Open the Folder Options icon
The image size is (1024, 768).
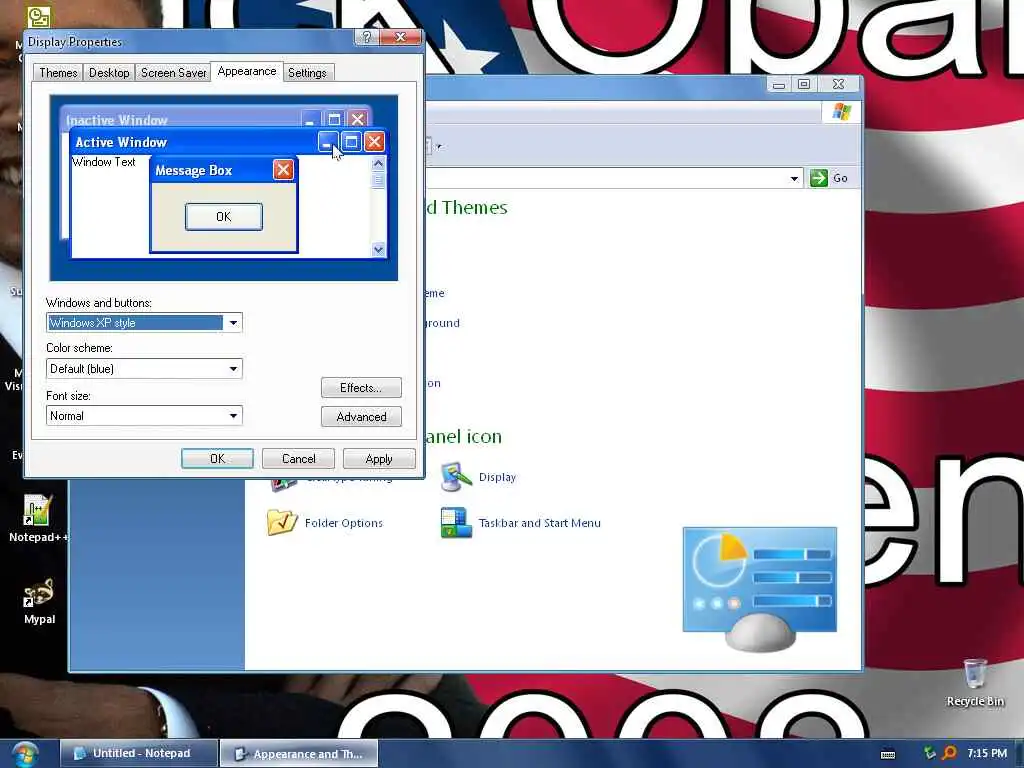[x=282, y=522]
